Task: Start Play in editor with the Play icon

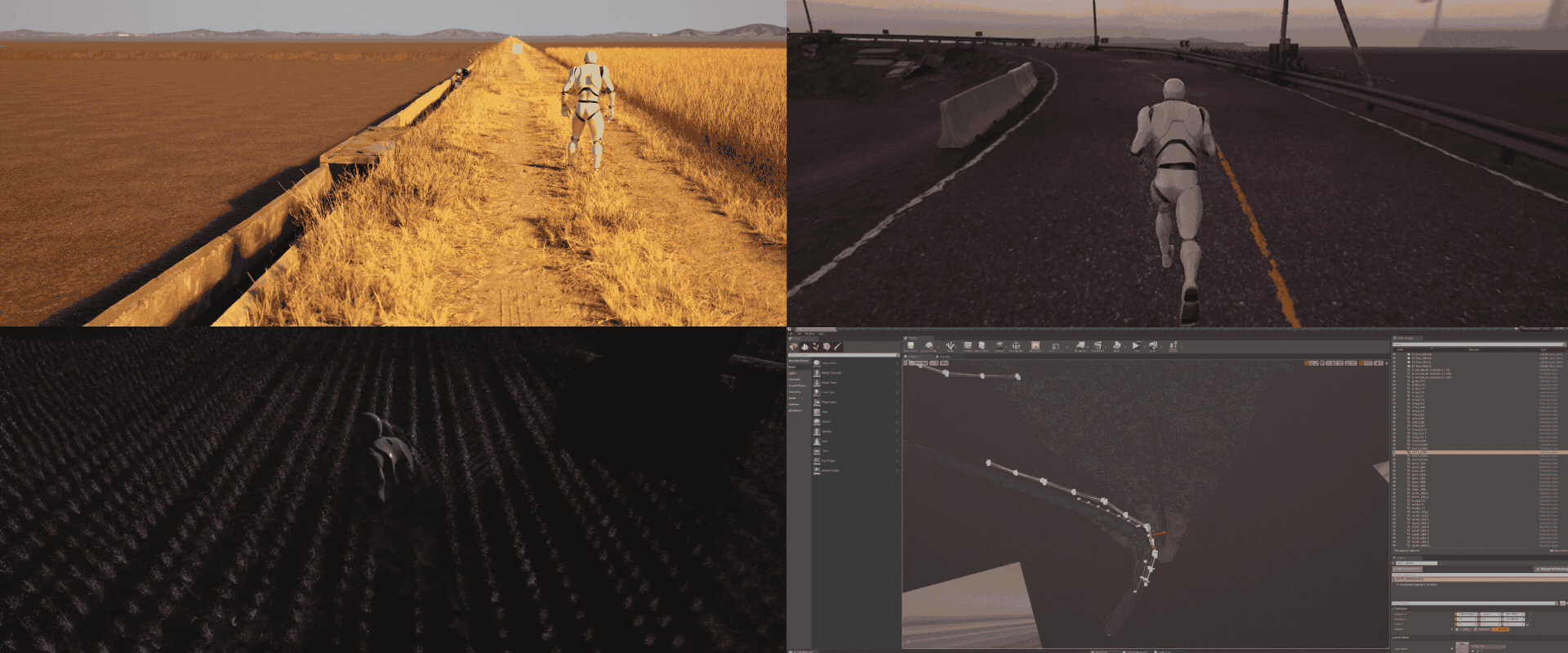Action: click(1136, 346)
